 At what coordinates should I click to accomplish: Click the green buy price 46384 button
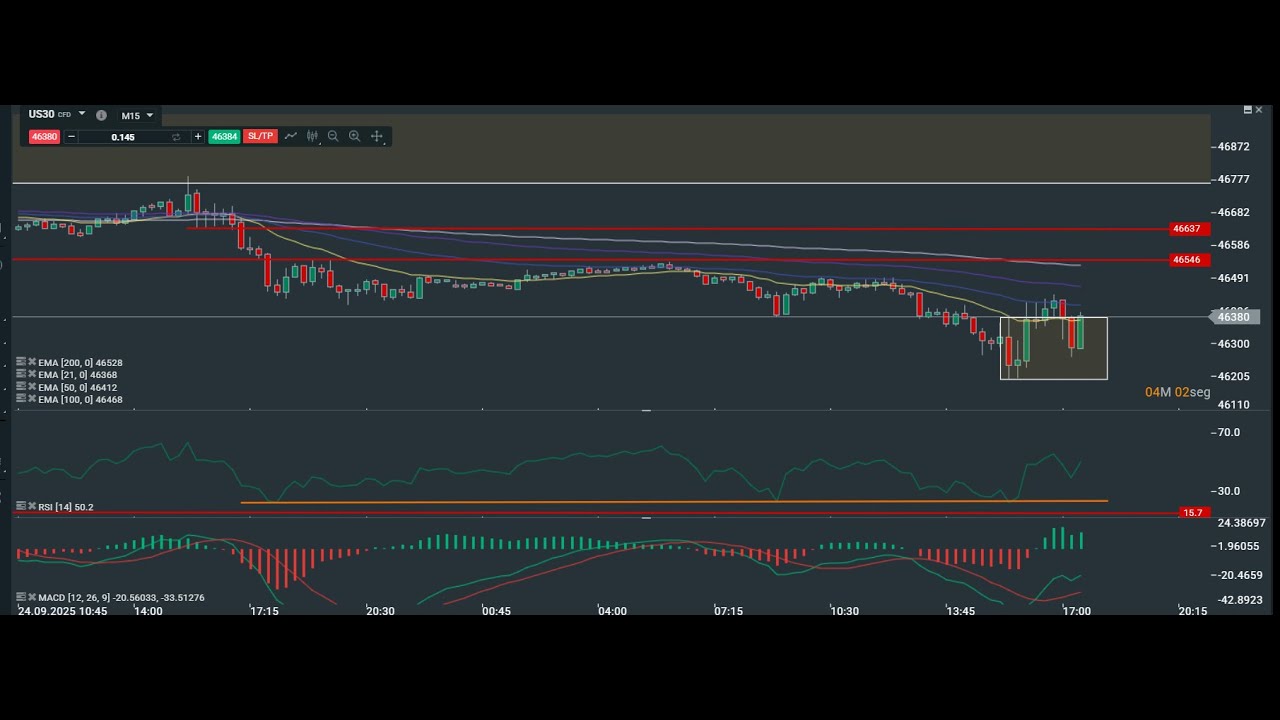(224, 137)
